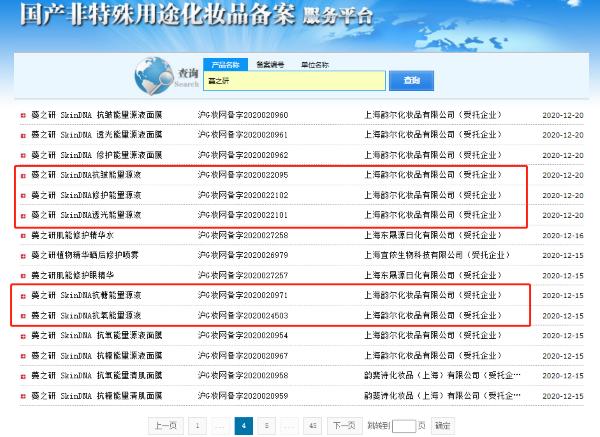The width and height of the screenshot is (600, 437).
Task: Click red bullet icon beside record 沪G妆网备字2020020960
Action: pos(23,115)
